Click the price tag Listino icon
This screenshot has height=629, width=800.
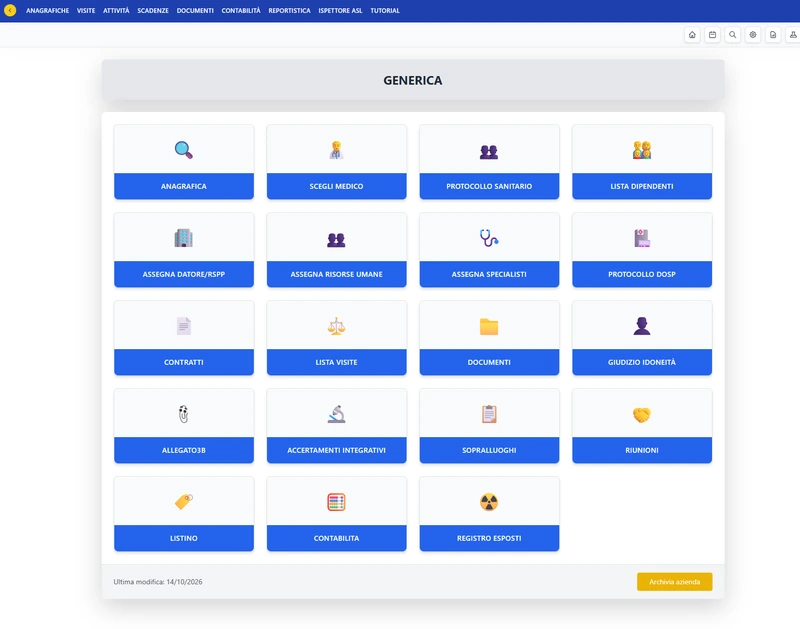pyautogui.click(x=184, y=501)
